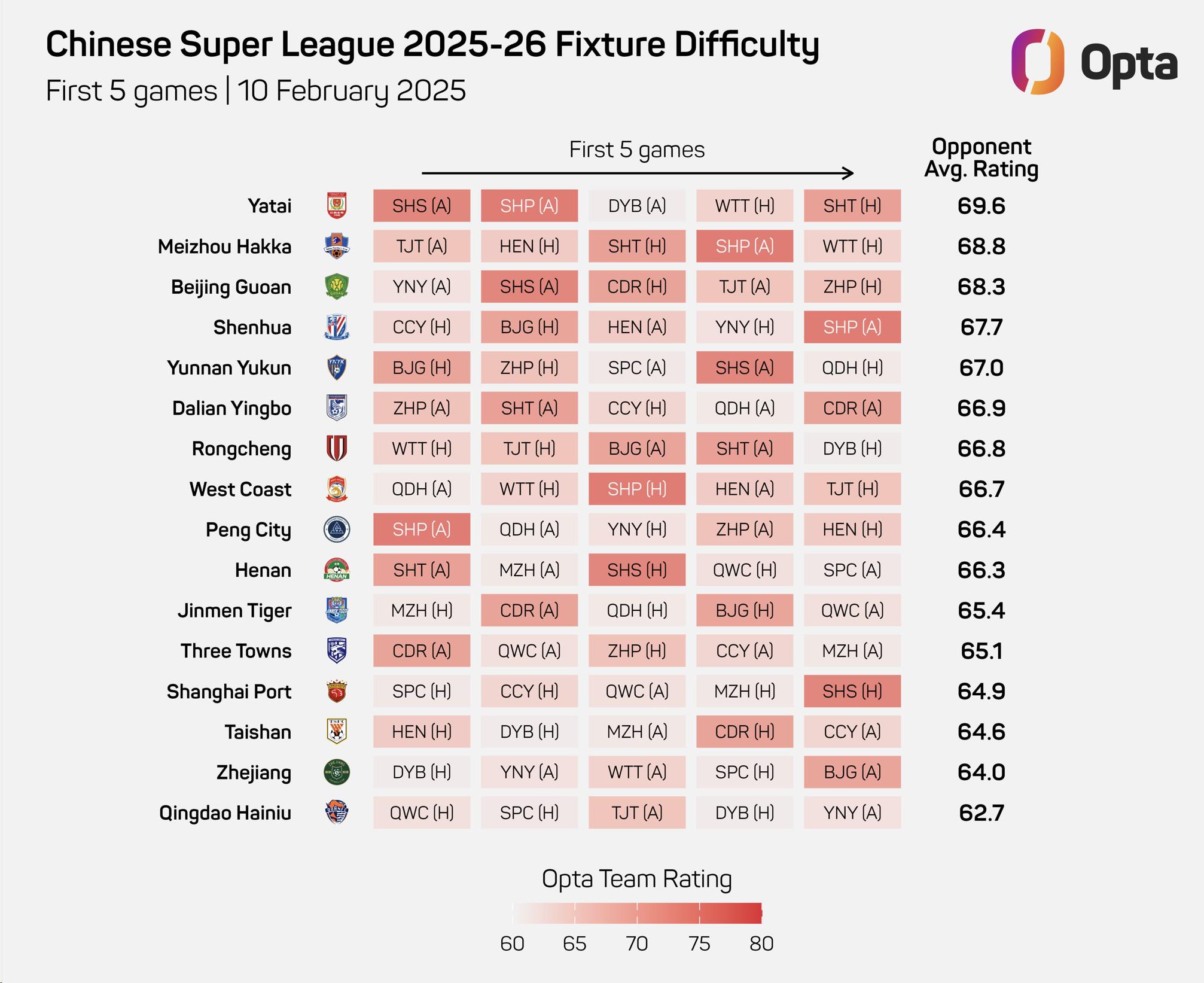The image size is (1204, 983).
Task: Click the First 5 games arrow line
Action: coord(637,173)
